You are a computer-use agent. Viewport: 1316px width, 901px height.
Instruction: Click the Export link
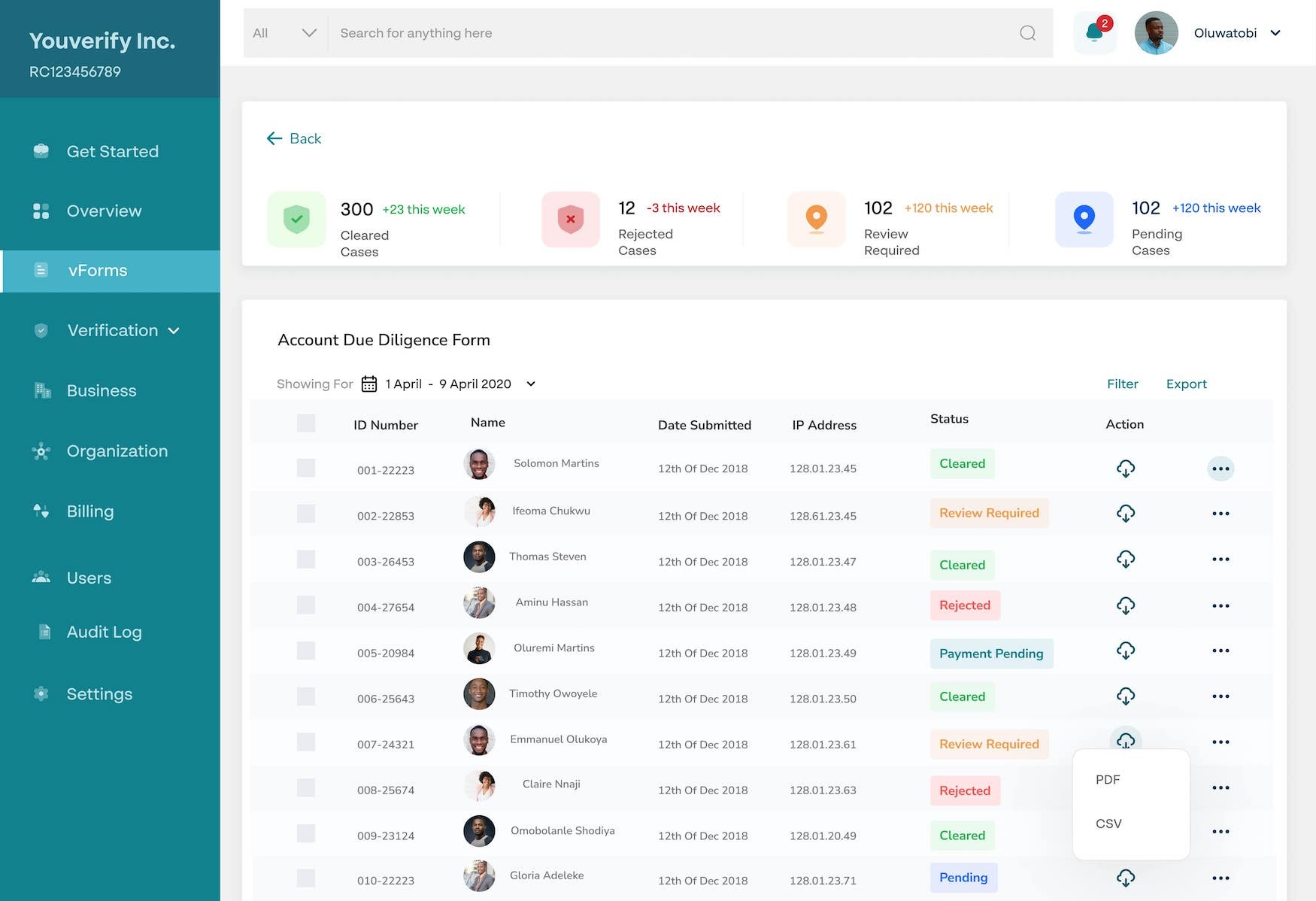[1186, 384]
